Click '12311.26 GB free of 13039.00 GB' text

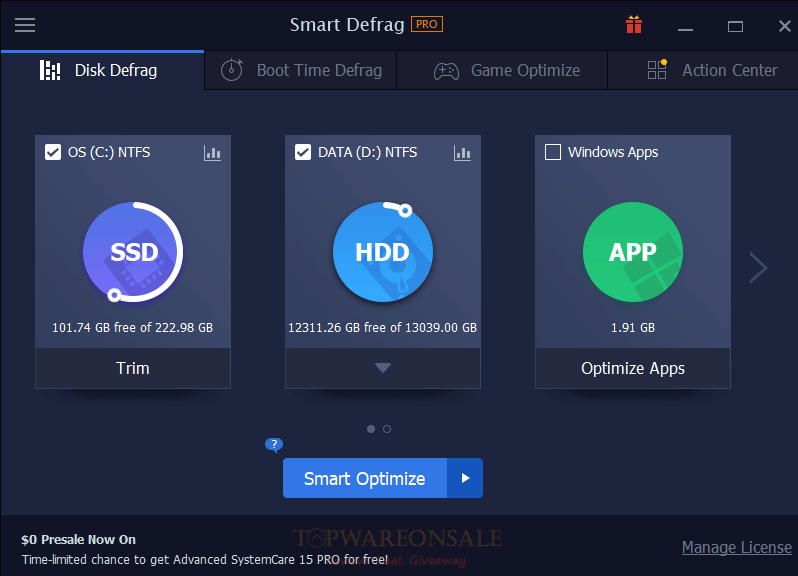point(383,327)
